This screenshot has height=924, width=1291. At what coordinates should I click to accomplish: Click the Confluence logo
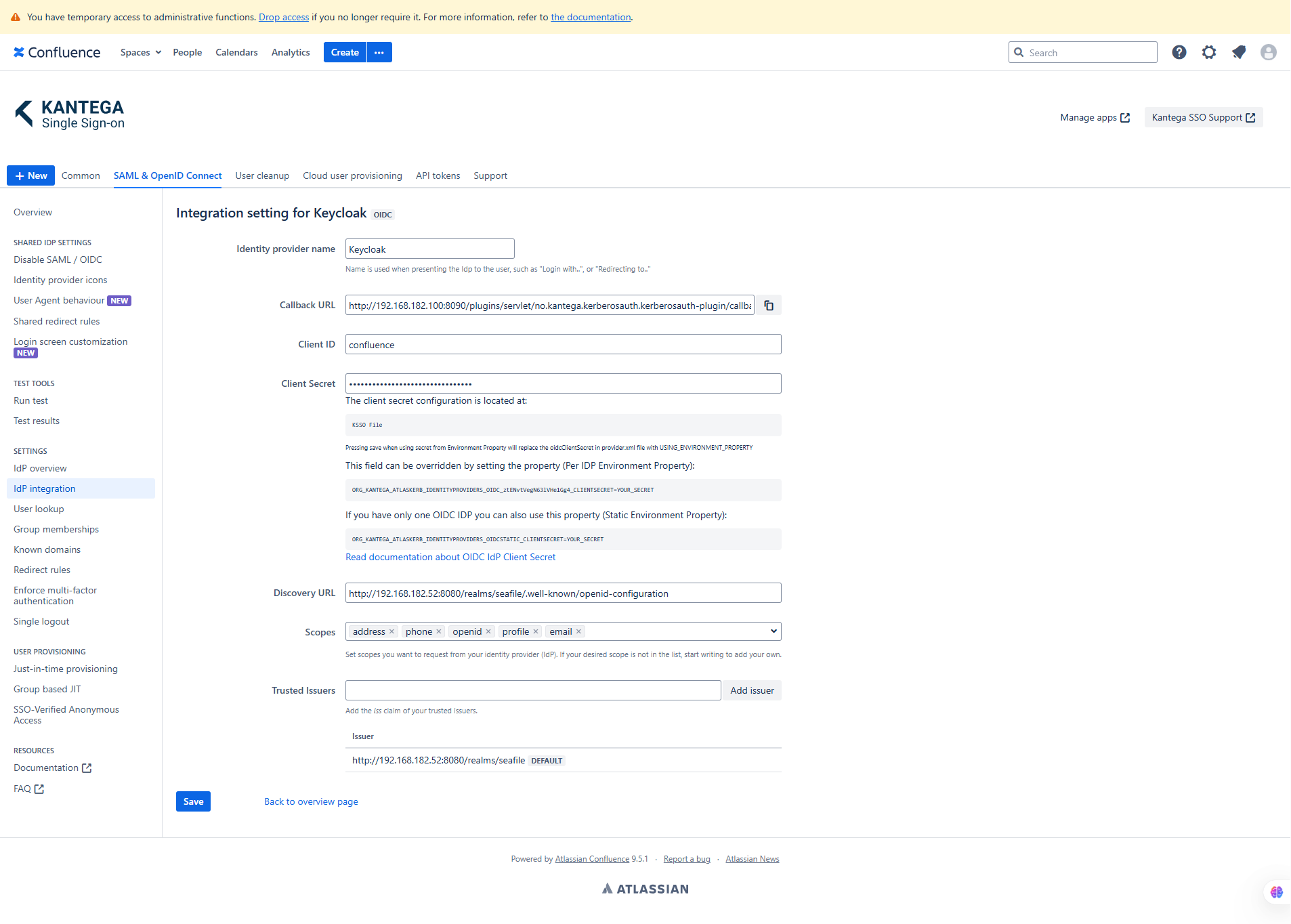tap(57, 52)
